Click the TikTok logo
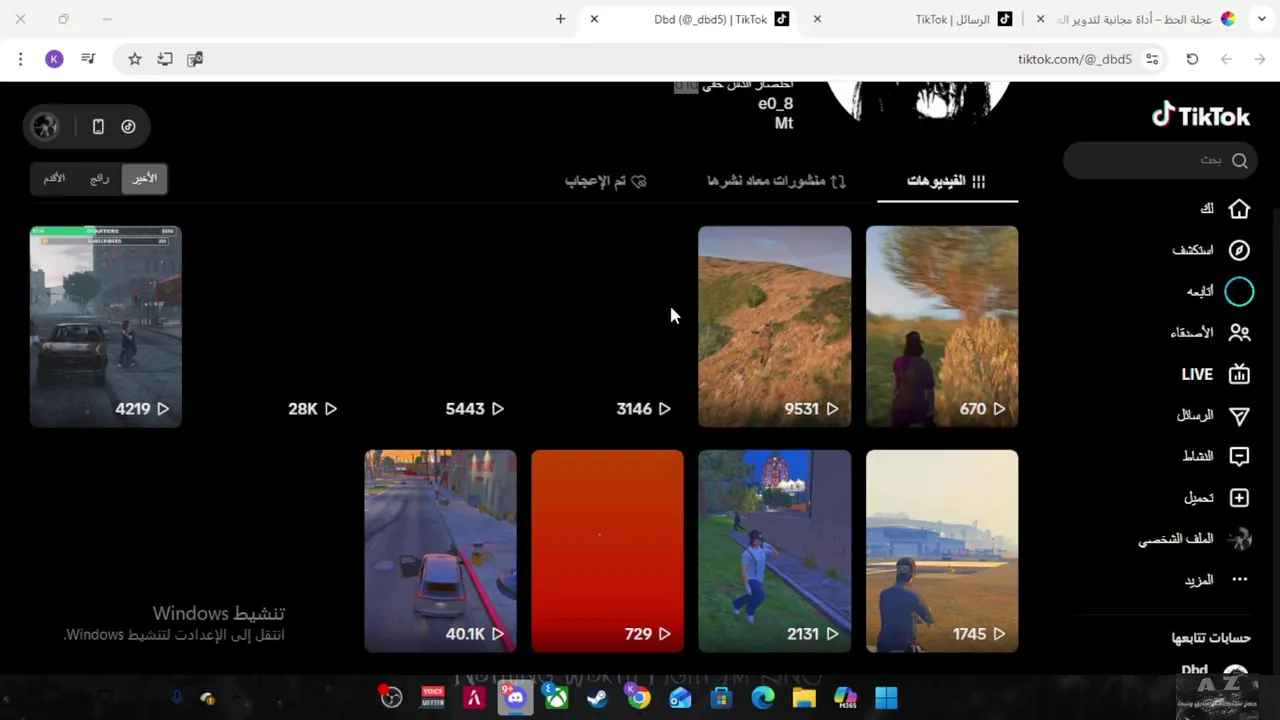1280x720 pixels. pyautogui.click(x=1201, y=116)
